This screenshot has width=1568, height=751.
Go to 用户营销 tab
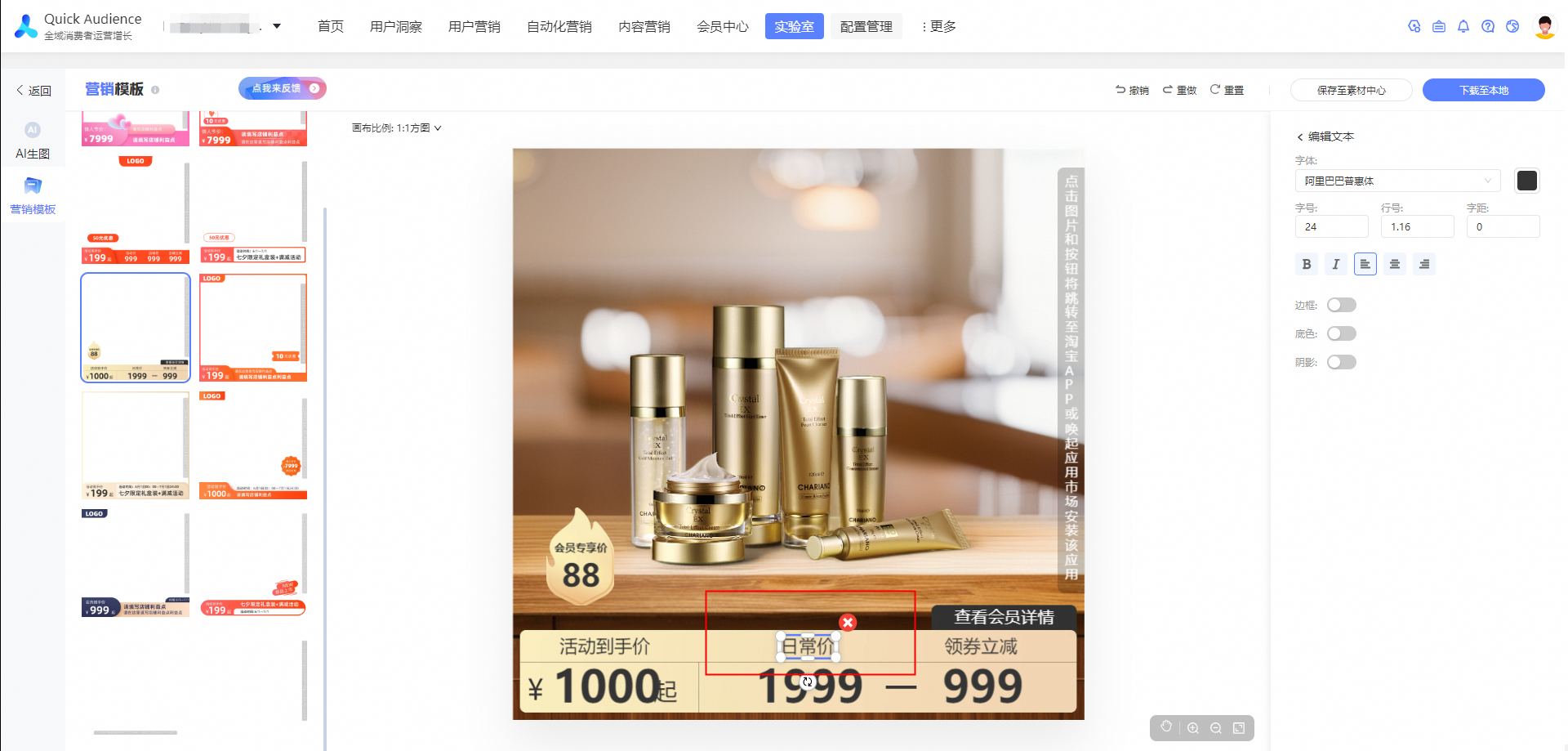click(x=474, y=26)
